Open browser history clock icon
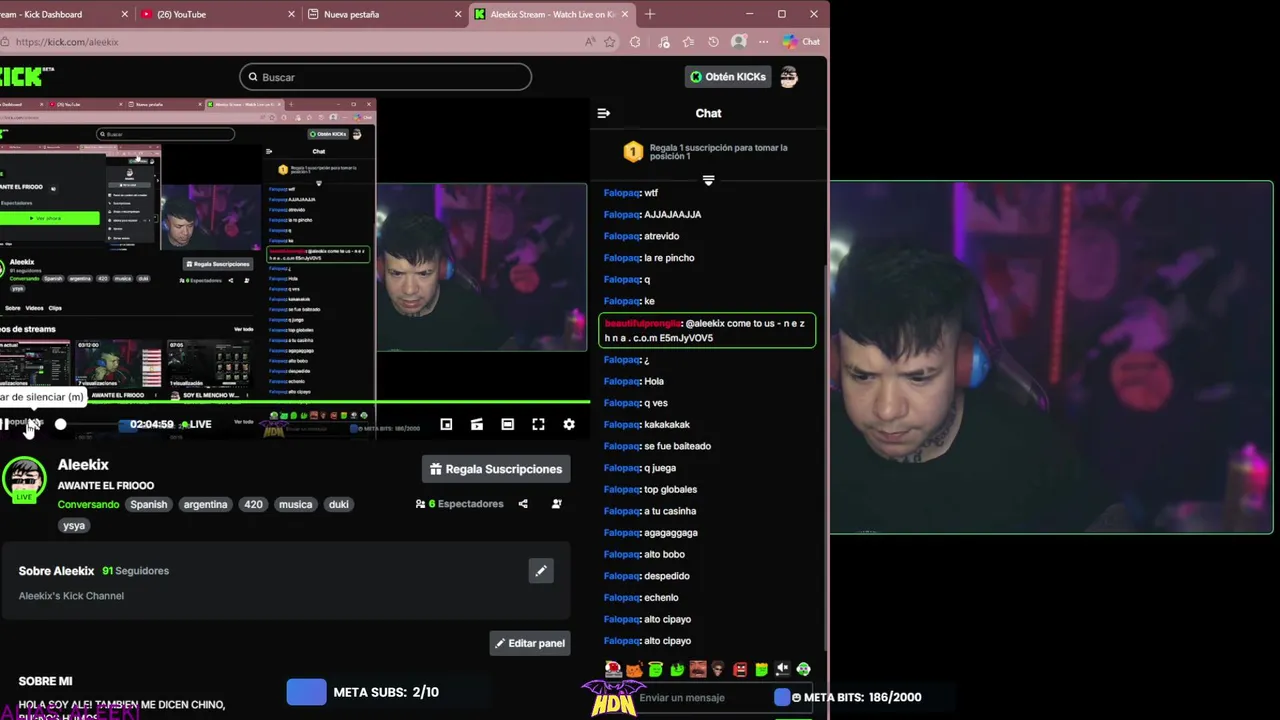 click(x=713, y=42)
